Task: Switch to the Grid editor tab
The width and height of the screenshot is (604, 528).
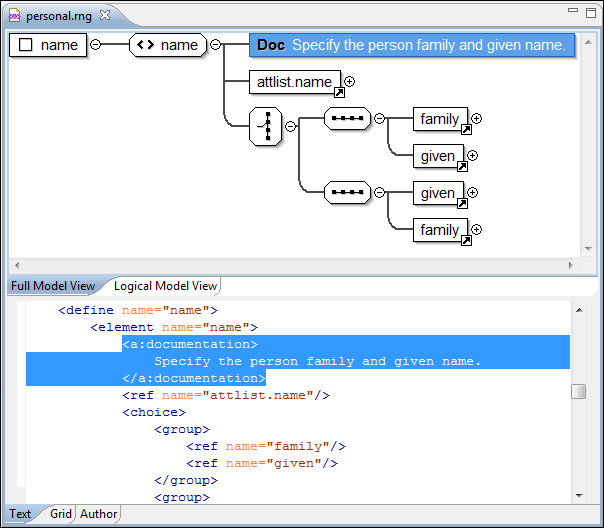Action: pos(61,514)
